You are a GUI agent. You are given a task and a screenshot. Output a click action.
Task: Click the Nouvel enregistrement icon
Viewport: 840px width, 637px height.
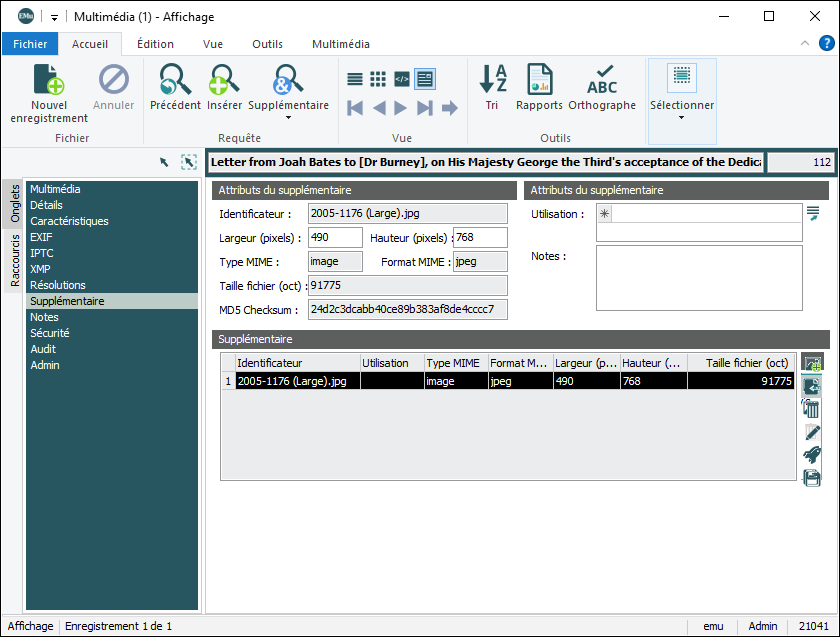coord(49,80)
